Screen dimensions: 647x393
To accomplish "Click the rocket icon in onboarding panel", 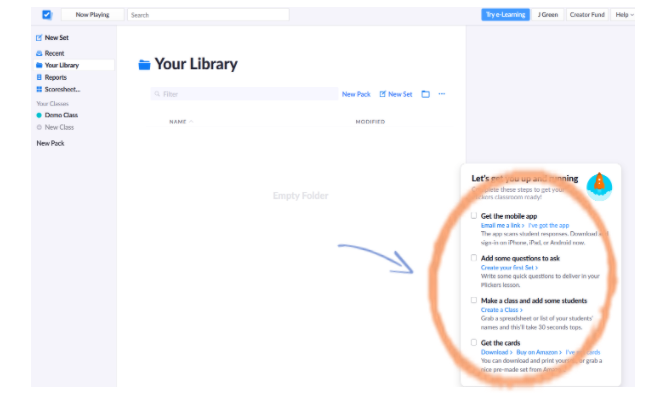I will pyautogui.click(x=599, y=187).
